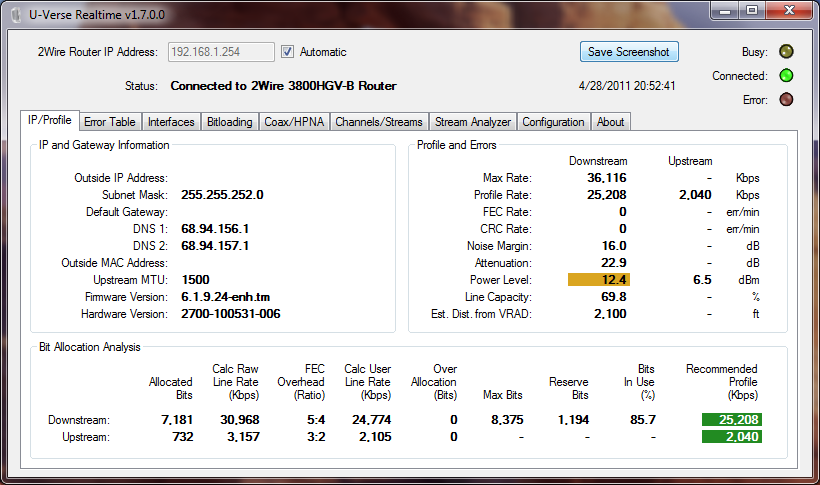Click the Profile Rate downstream value 25,208
The width and height of the screenshot is (820, 485).
[607, 195]
